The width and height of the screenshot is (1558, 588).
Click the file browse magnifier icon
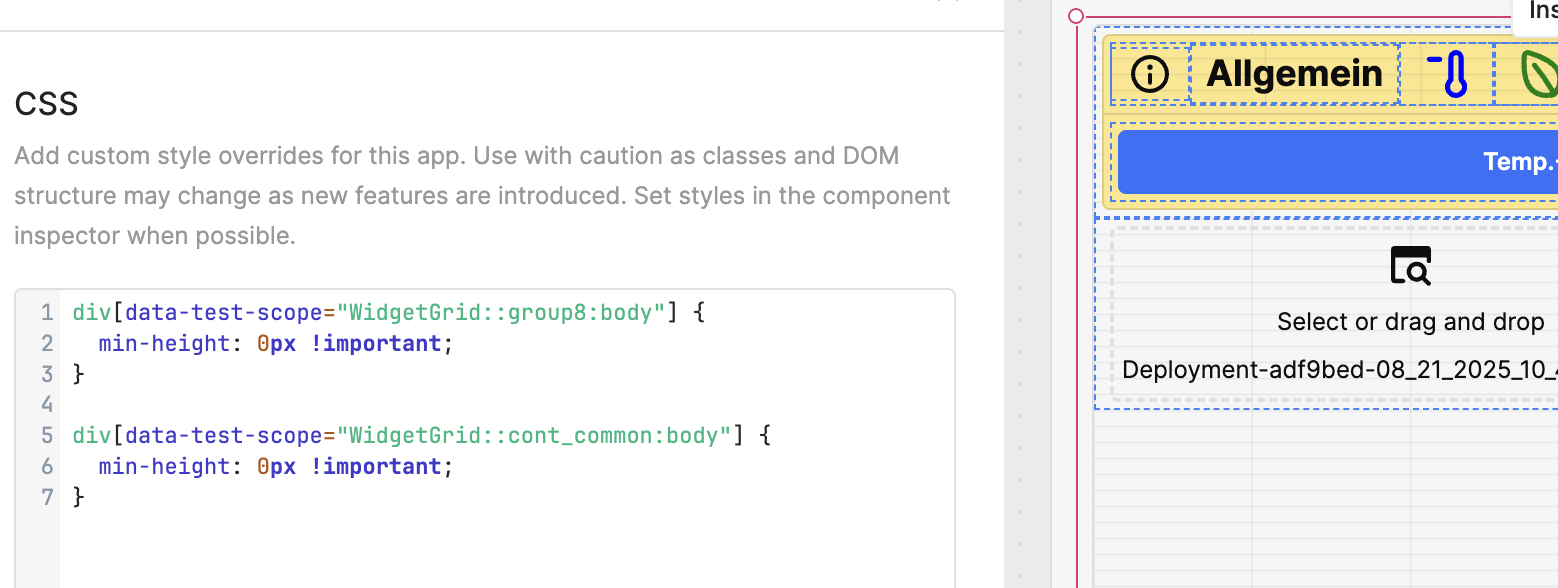[x=1411, y=266]
